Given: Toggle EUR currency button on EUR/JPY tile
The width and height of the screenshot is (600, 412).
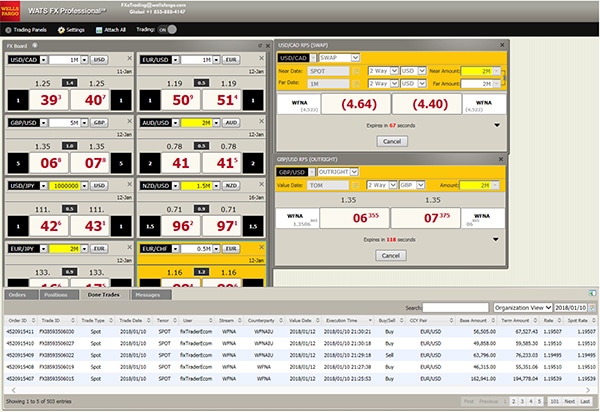Looking at the screenshot, I should click(99, 249).
